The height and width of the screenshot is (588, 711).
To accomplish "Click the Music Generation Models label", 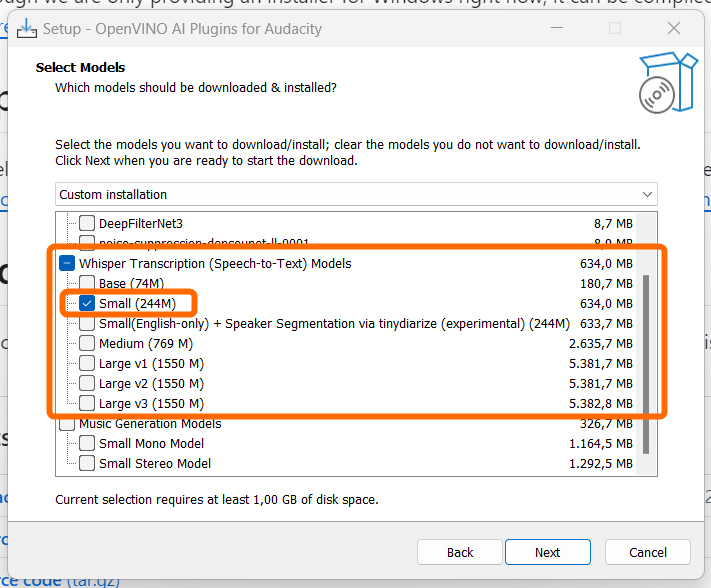I will pyautogui.click(x=150, y=423).
